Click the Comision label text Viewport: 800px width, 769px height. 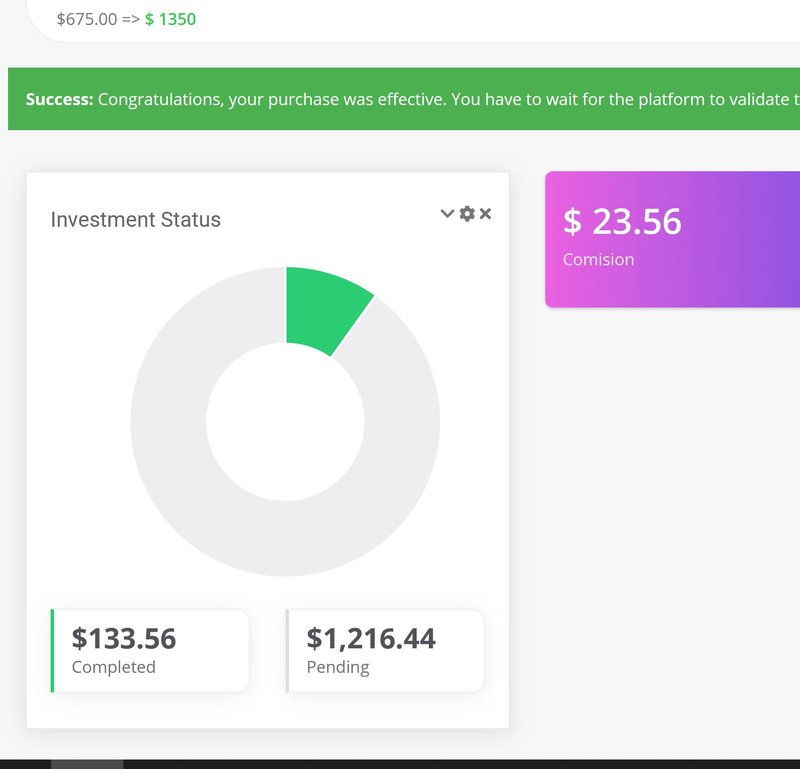598,260
